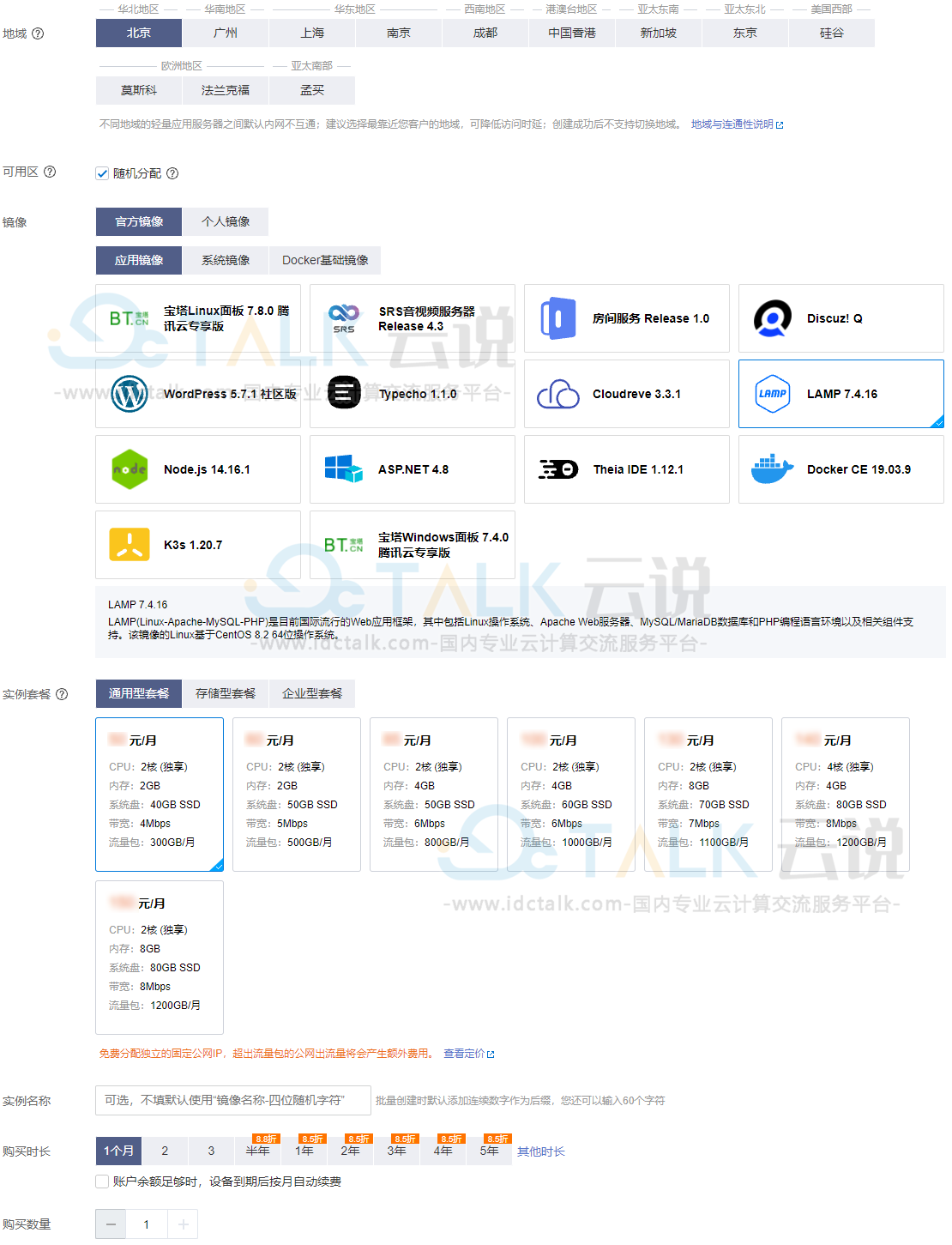Increase purchase quantity with plus button

tap(183, 1224)
